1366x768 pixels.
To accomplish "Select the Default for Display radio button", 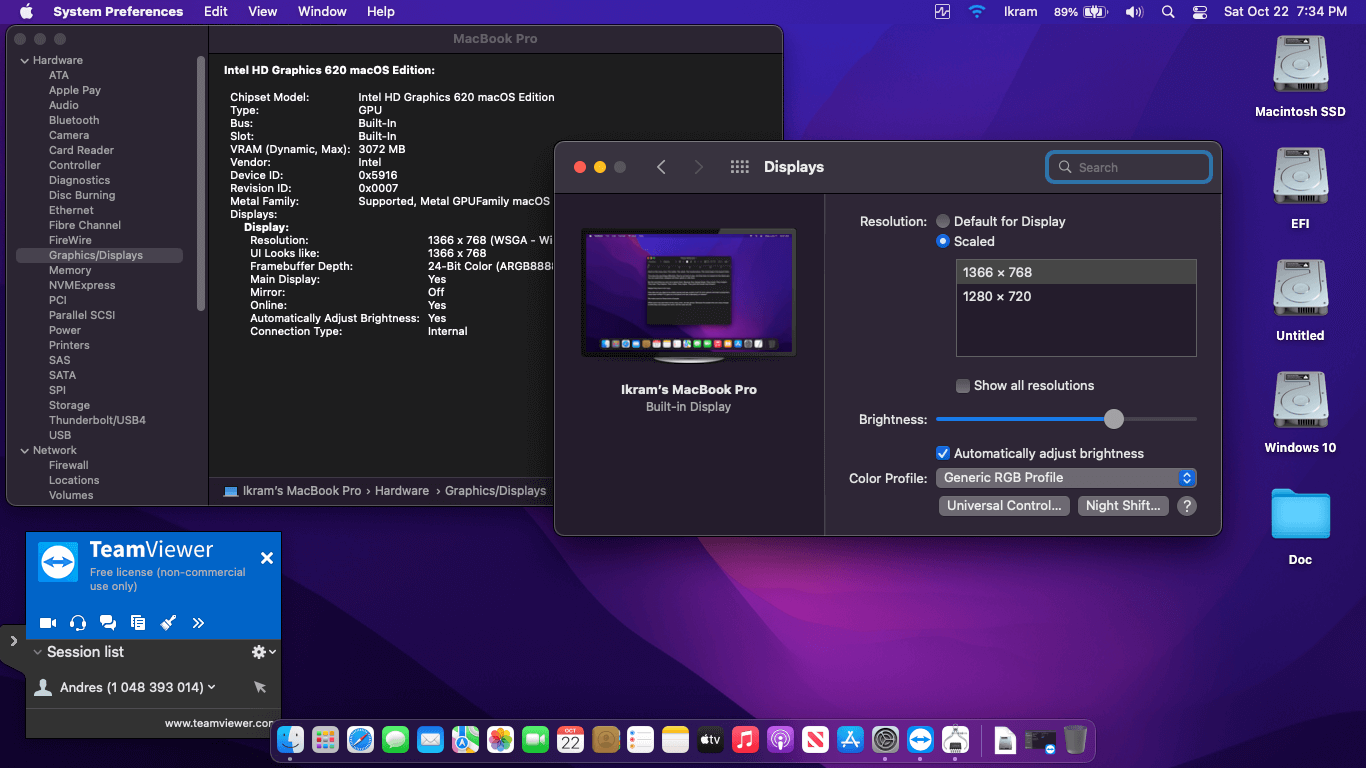I will tap(943, 221).
